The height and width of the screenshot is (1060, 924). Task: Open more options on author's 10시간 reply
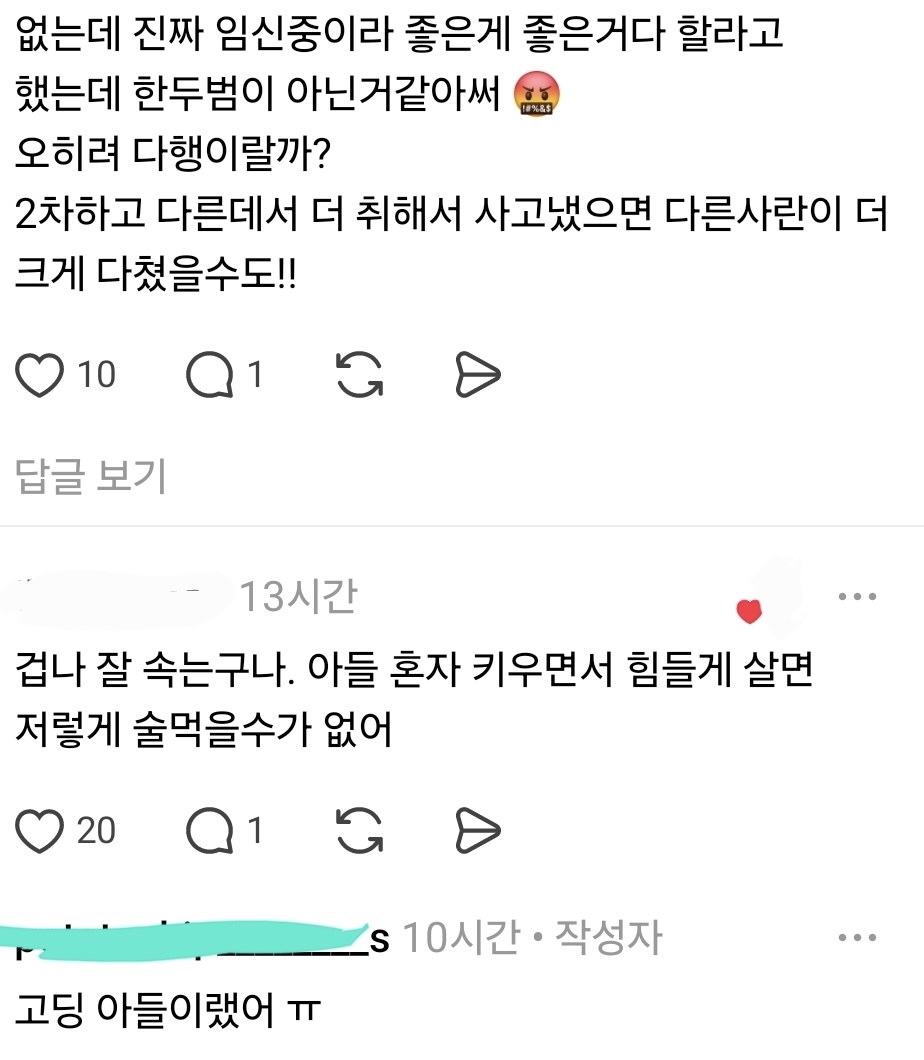point(857,937)
